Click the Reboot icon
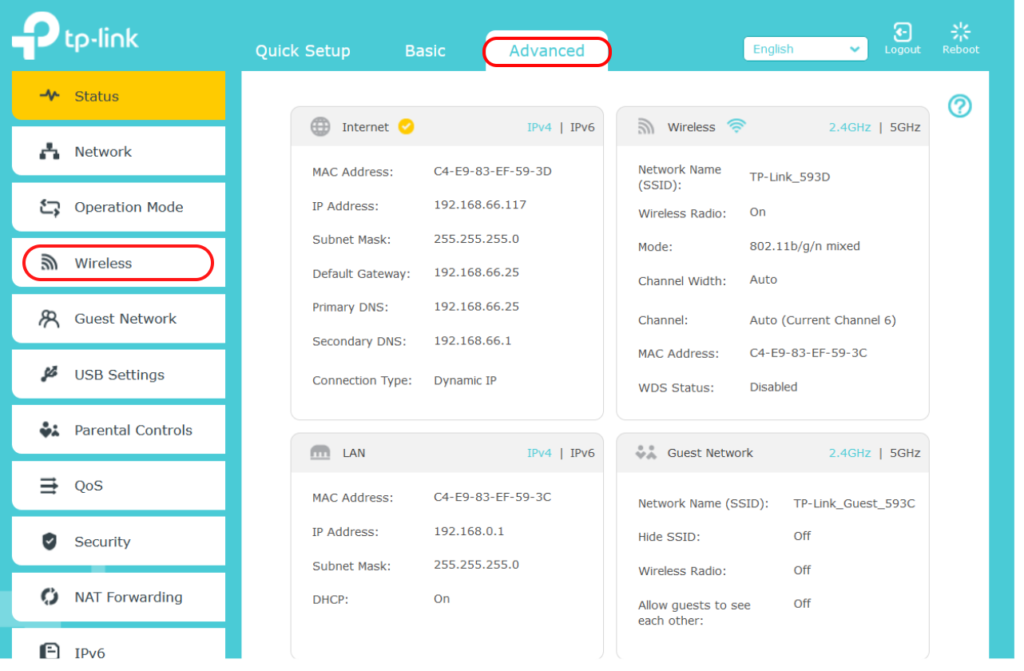The width and height of the screenshot is (1024, 671). pos(960,32)
